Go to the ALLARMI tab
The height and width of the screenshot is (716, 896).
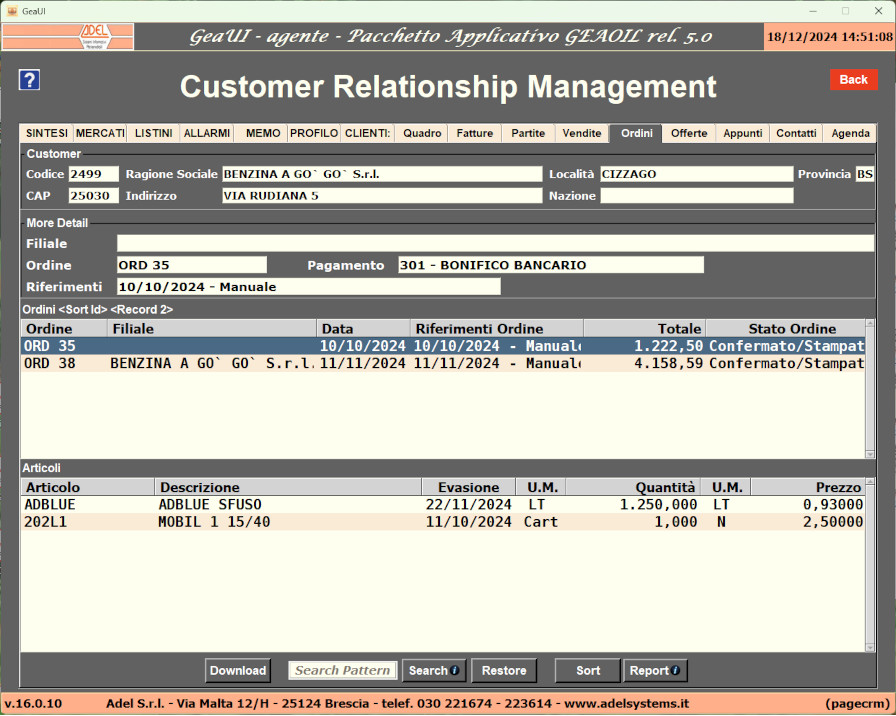(x=206, y=133)
